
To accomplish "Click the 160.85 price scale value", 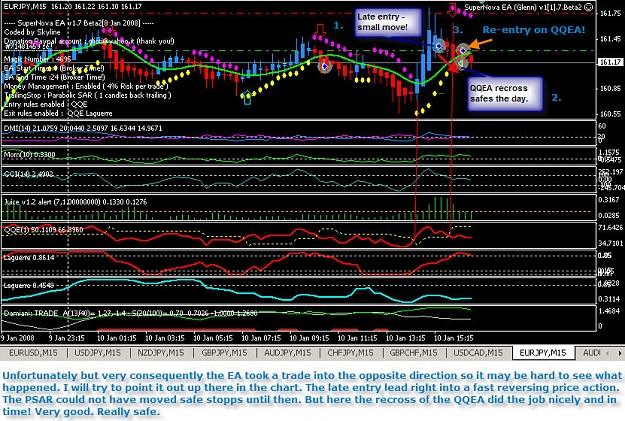I will (610, 89).
